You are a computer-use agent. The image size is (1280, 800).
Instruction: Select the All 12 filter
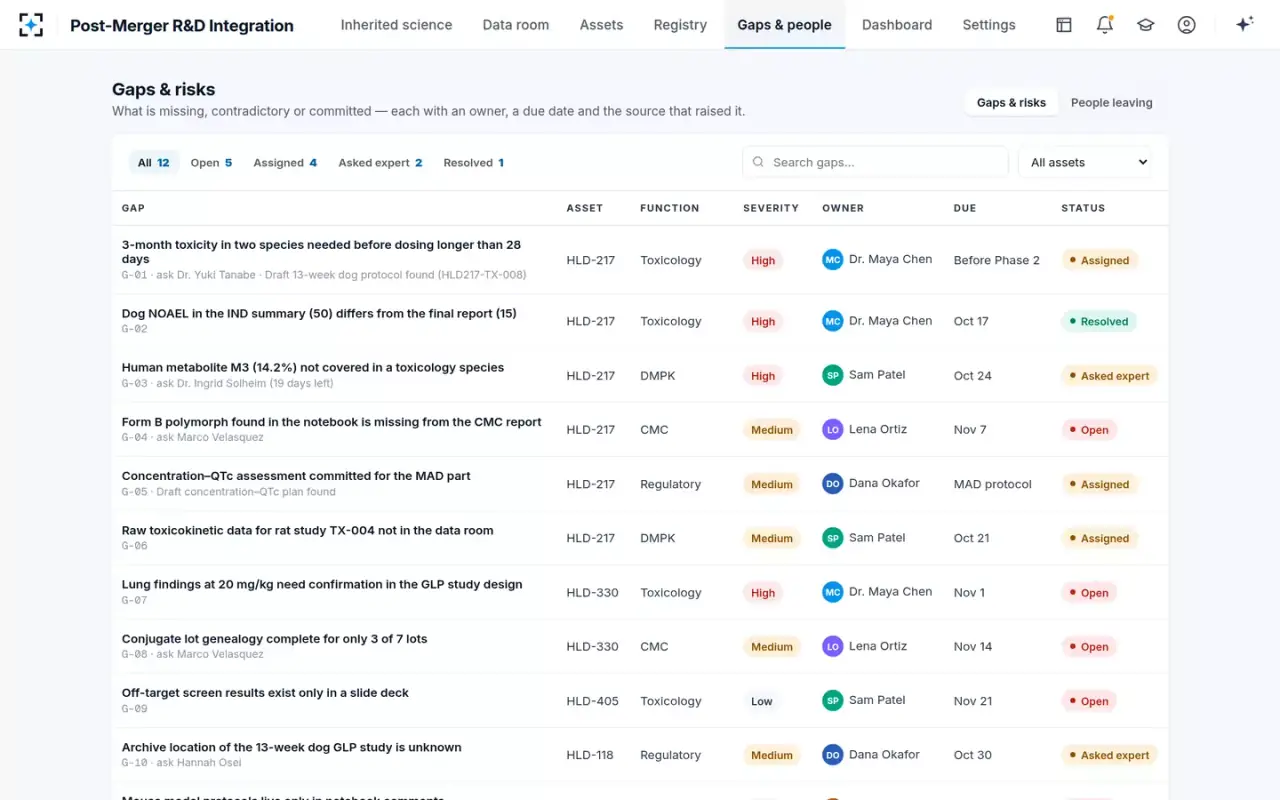[x=154, y=163]
